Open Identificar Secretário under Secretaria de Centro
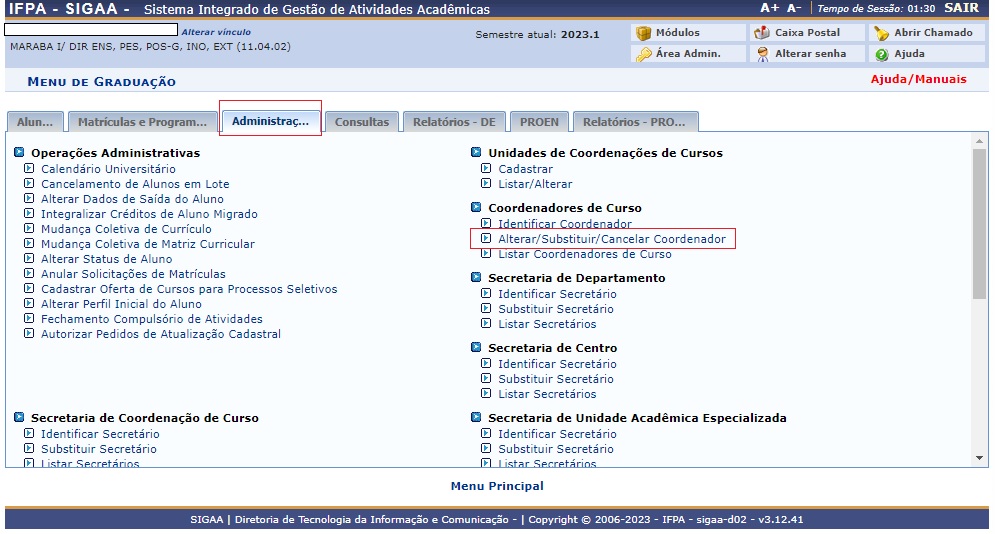The height and width of the screenshot is (534, 995). (x=557, y=364)
